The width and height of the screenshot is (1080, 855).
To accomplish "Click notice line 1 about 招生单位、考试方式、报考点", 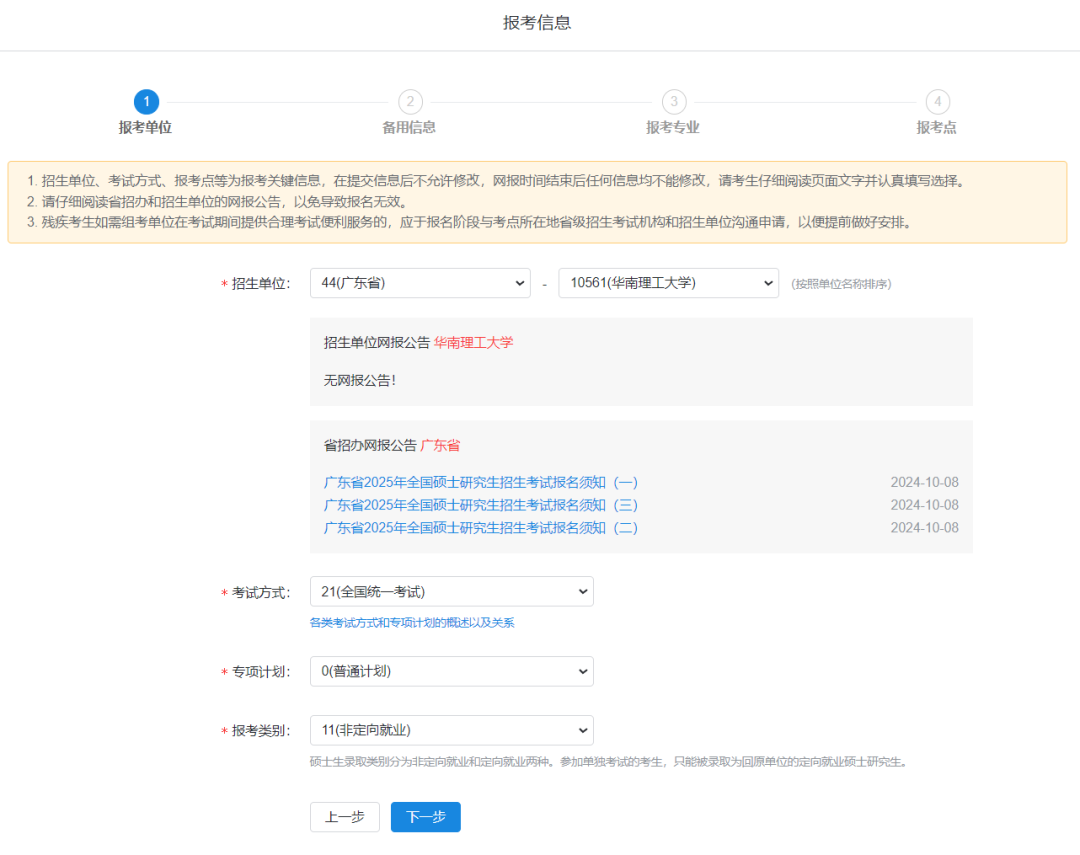I will click(x=498, y=181).
